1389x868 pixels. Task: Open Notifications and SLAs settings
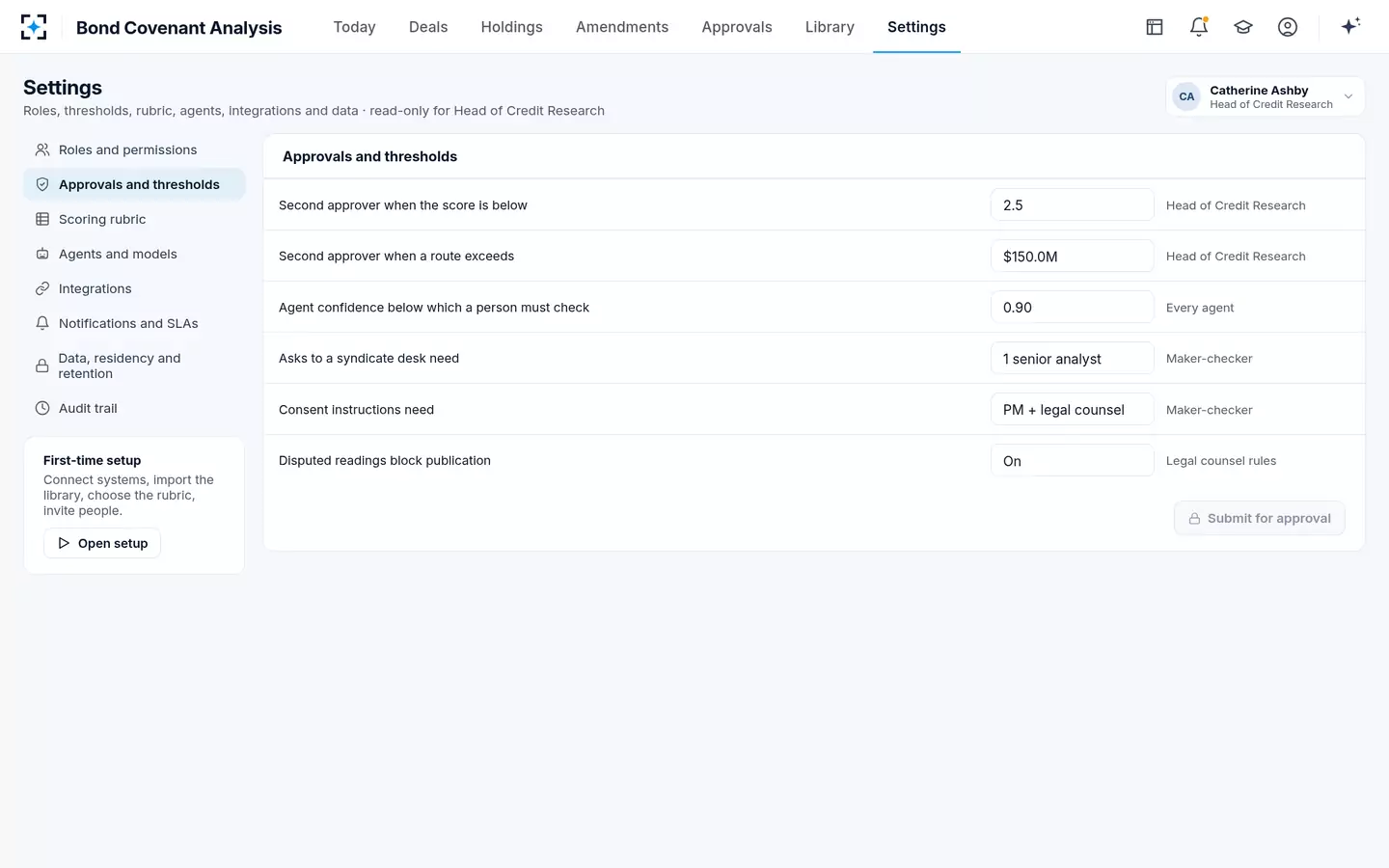[134, 323]
